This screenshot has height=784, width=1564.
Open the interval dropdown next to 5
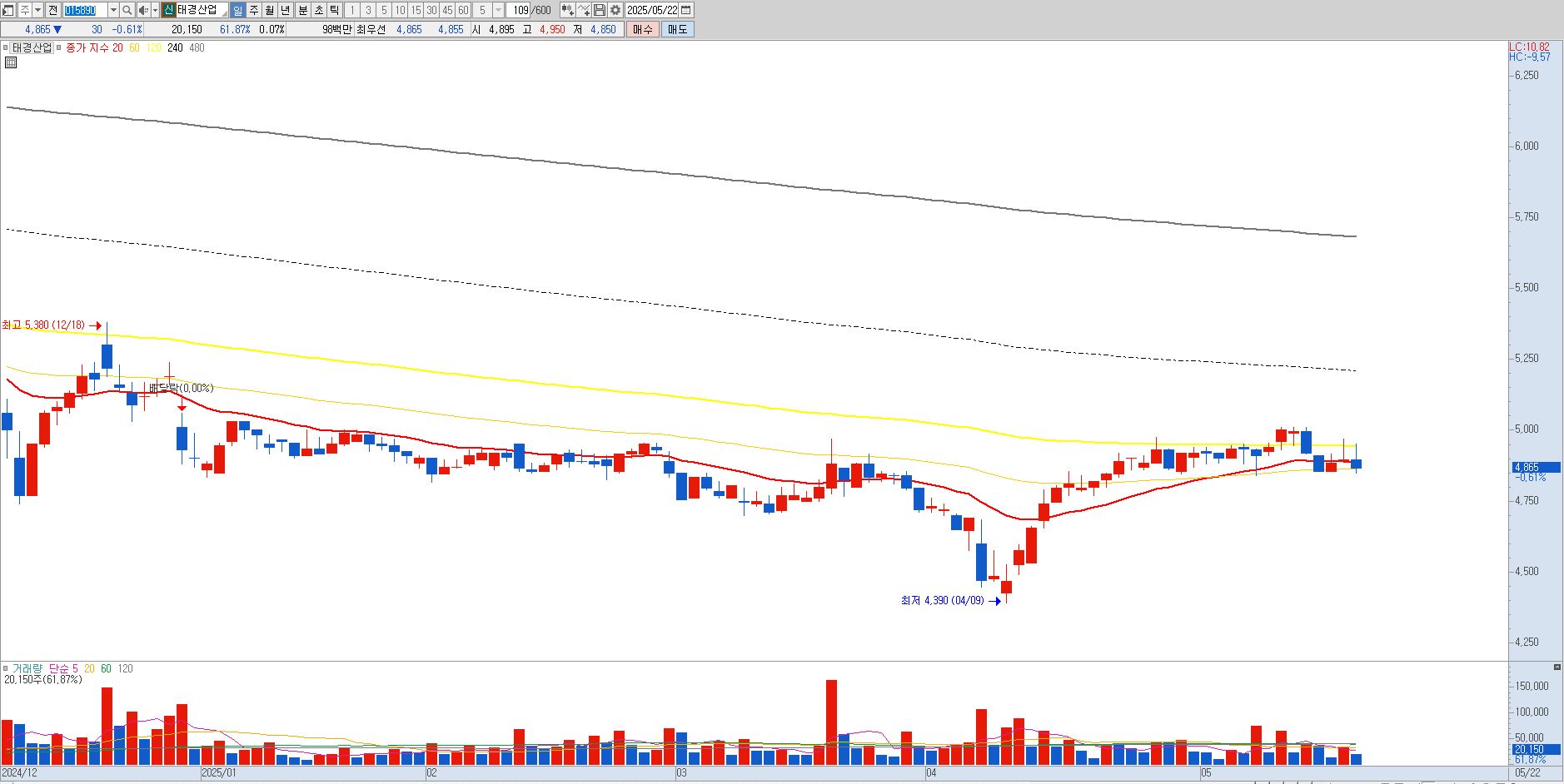498,10
